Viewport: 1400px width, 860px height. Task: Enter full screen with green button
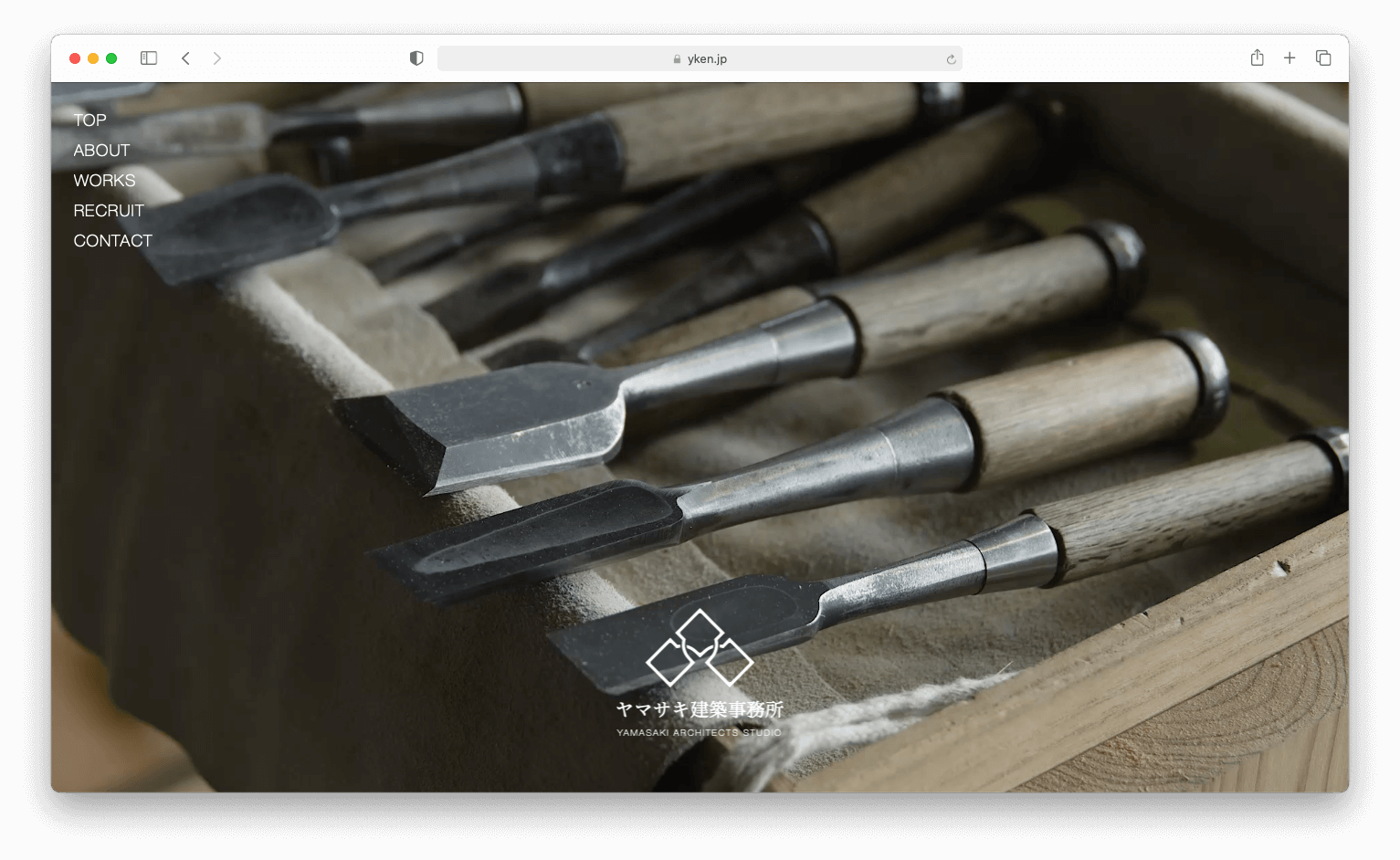pos(111,58)
